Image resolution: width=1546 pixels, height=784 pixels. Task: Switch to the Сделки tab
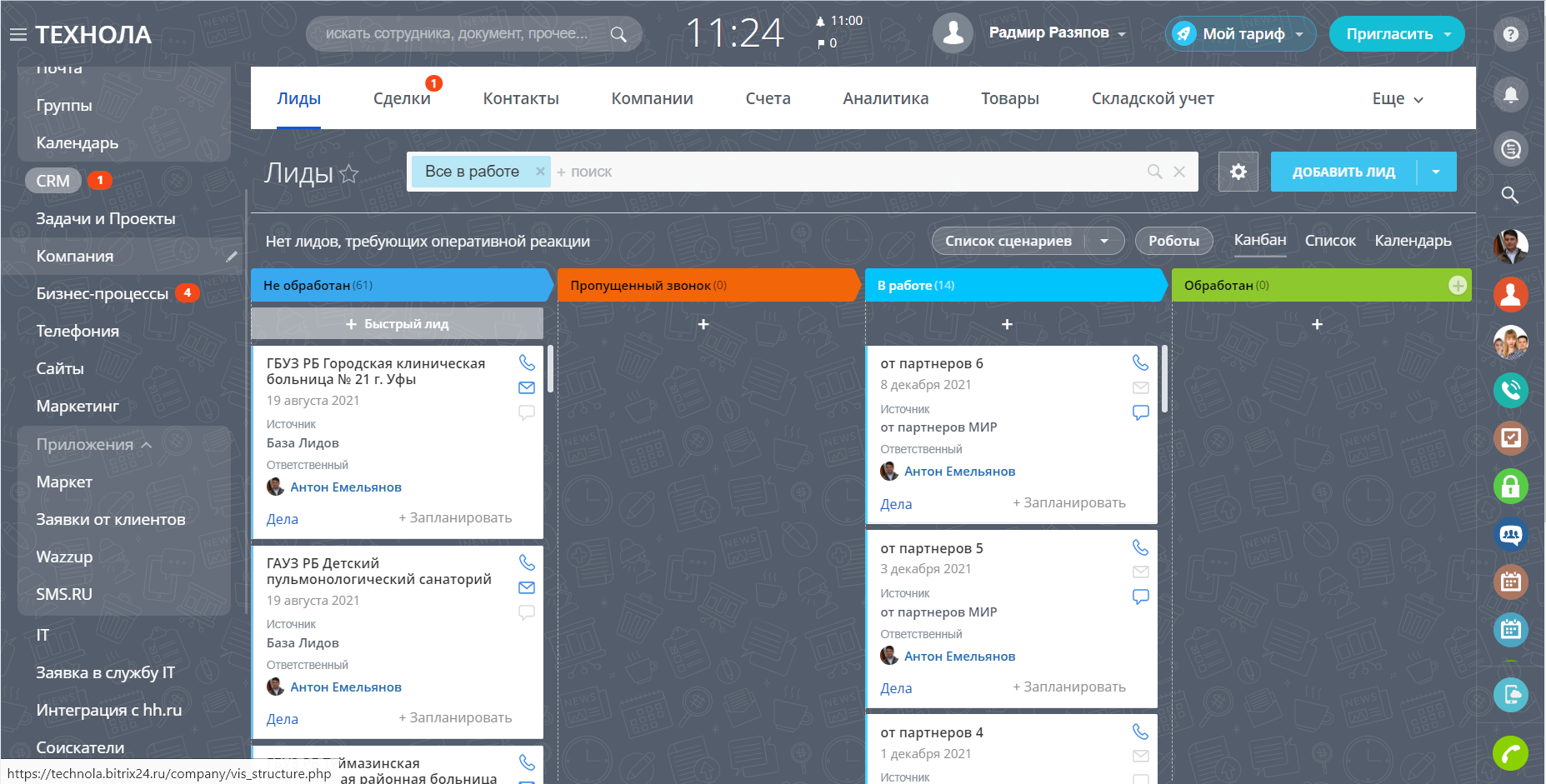click(x=402, y=98)
